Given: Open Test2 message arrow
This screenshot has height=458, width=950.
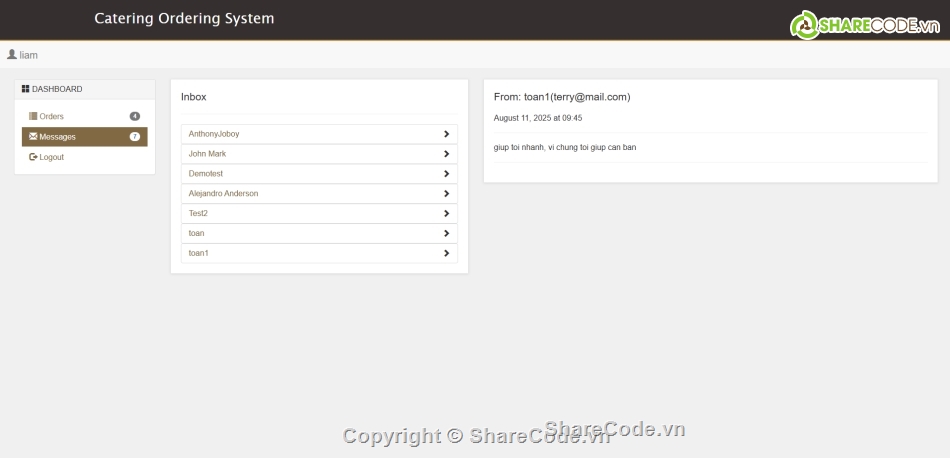Looking at the screenshot, I should pos(447,213).
